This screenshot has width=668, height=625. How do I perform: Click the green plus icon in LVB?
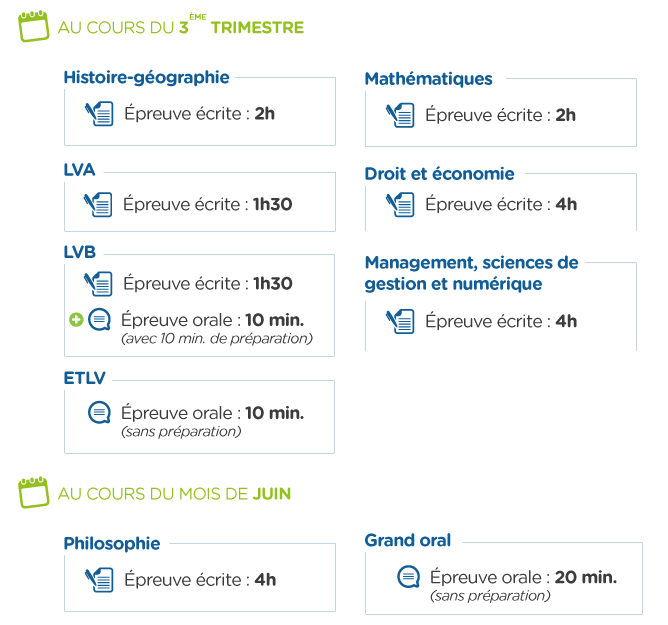pos(76,320)
